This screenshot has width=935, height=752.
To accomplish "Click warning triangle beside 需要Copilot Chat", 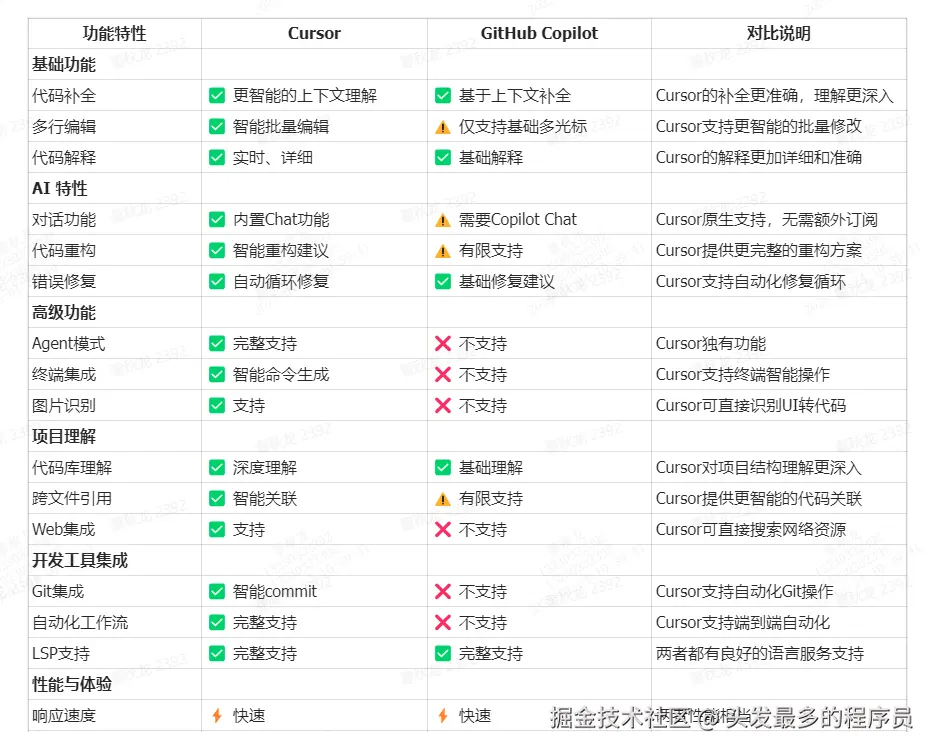I will point(443,220).
